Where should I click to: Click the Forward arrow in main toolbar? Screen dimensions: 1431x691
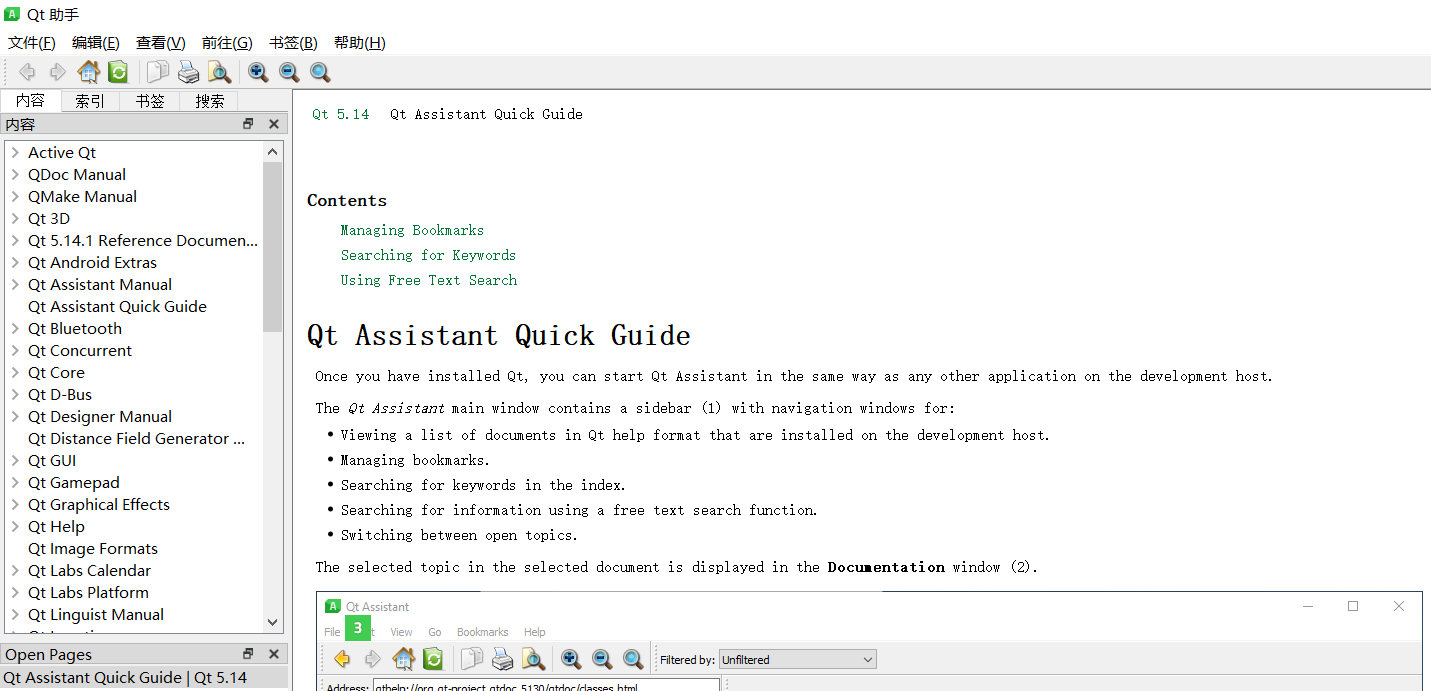(x=58, y=72)
